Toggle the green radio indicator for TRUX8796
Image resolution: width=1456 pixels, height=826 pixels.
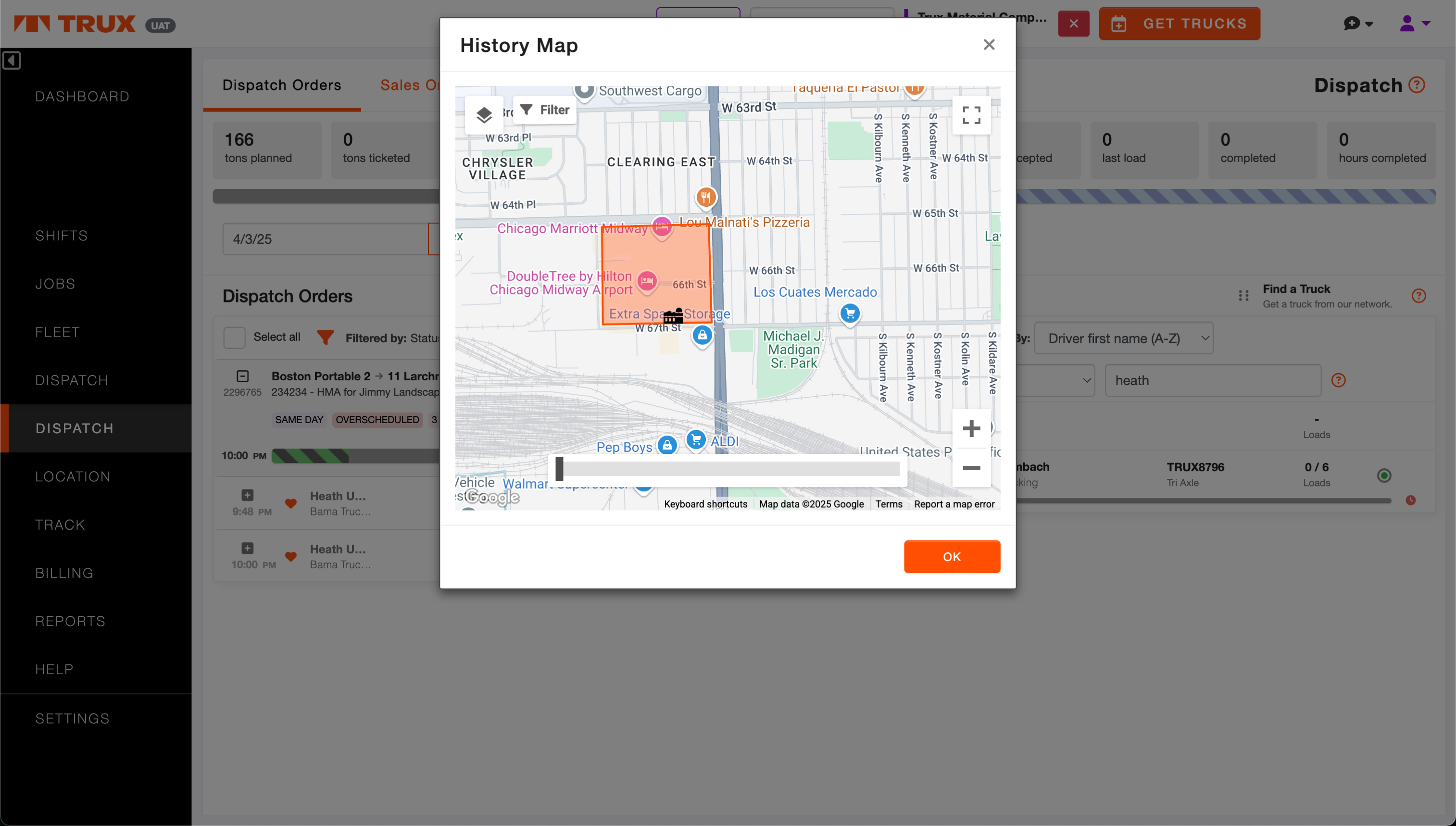coord(1384,476)
